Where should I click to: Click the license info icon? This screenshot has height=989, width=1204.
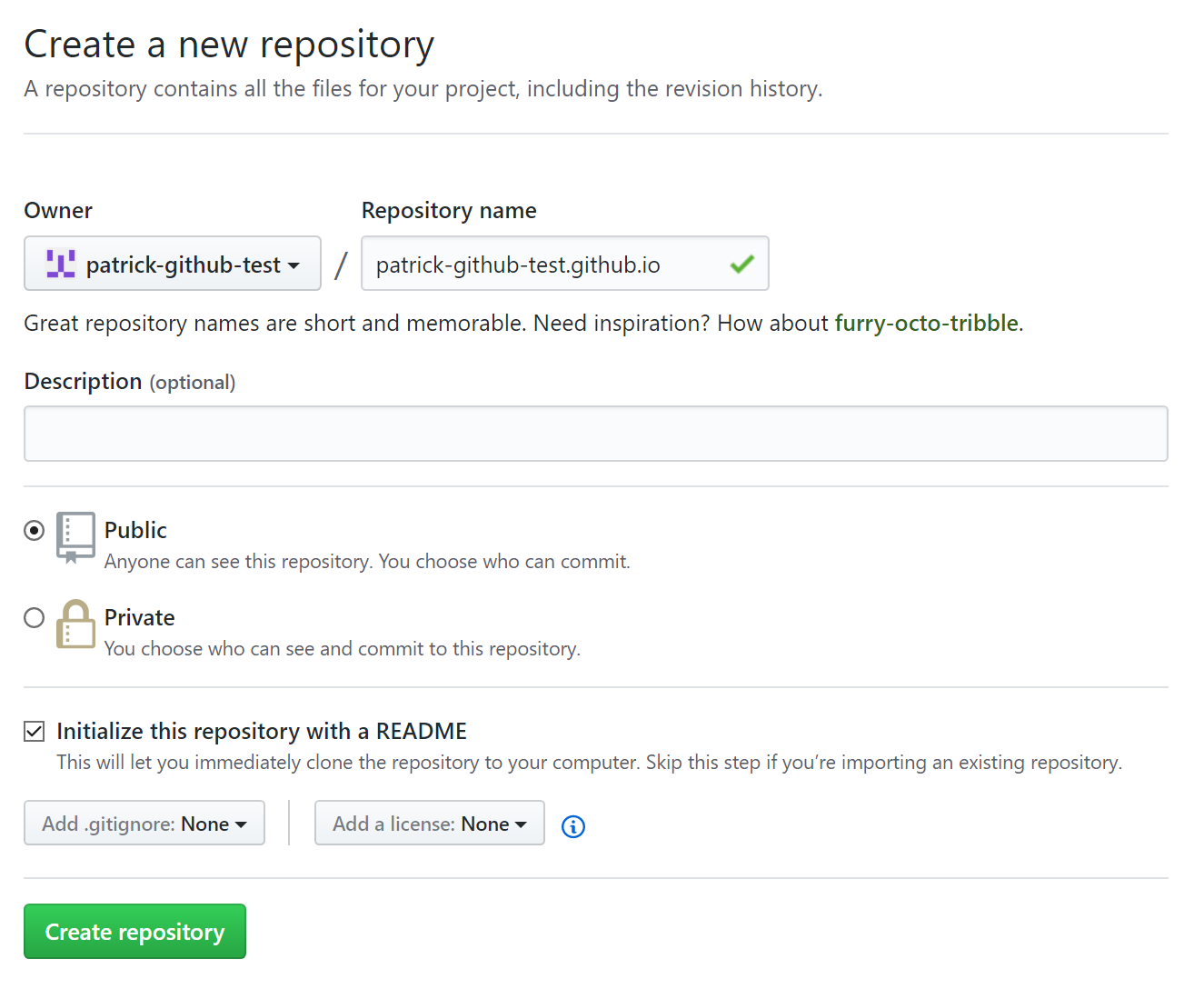tap(573, 826)
